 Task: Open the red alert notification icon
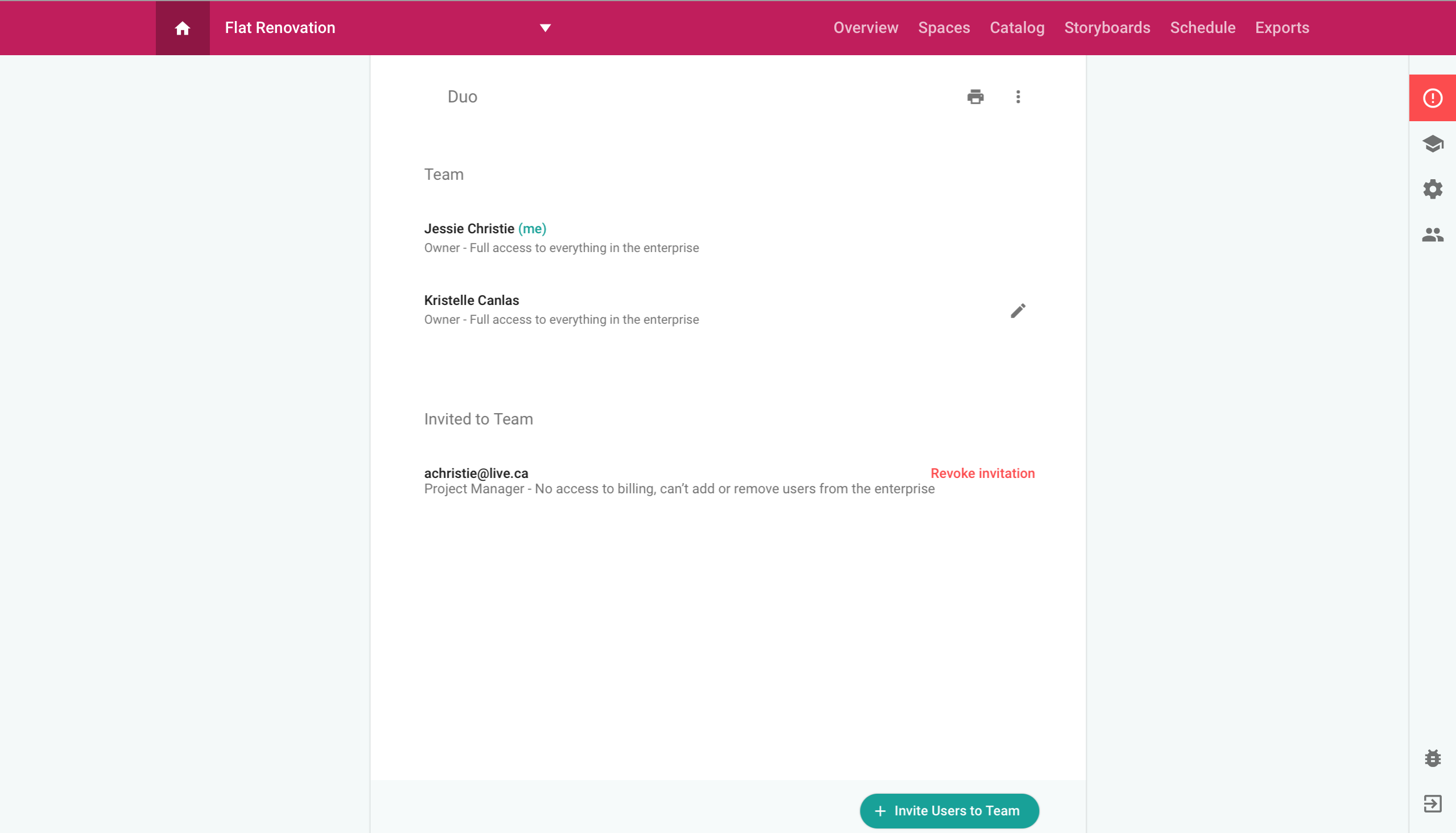[x=1432, y=98]
